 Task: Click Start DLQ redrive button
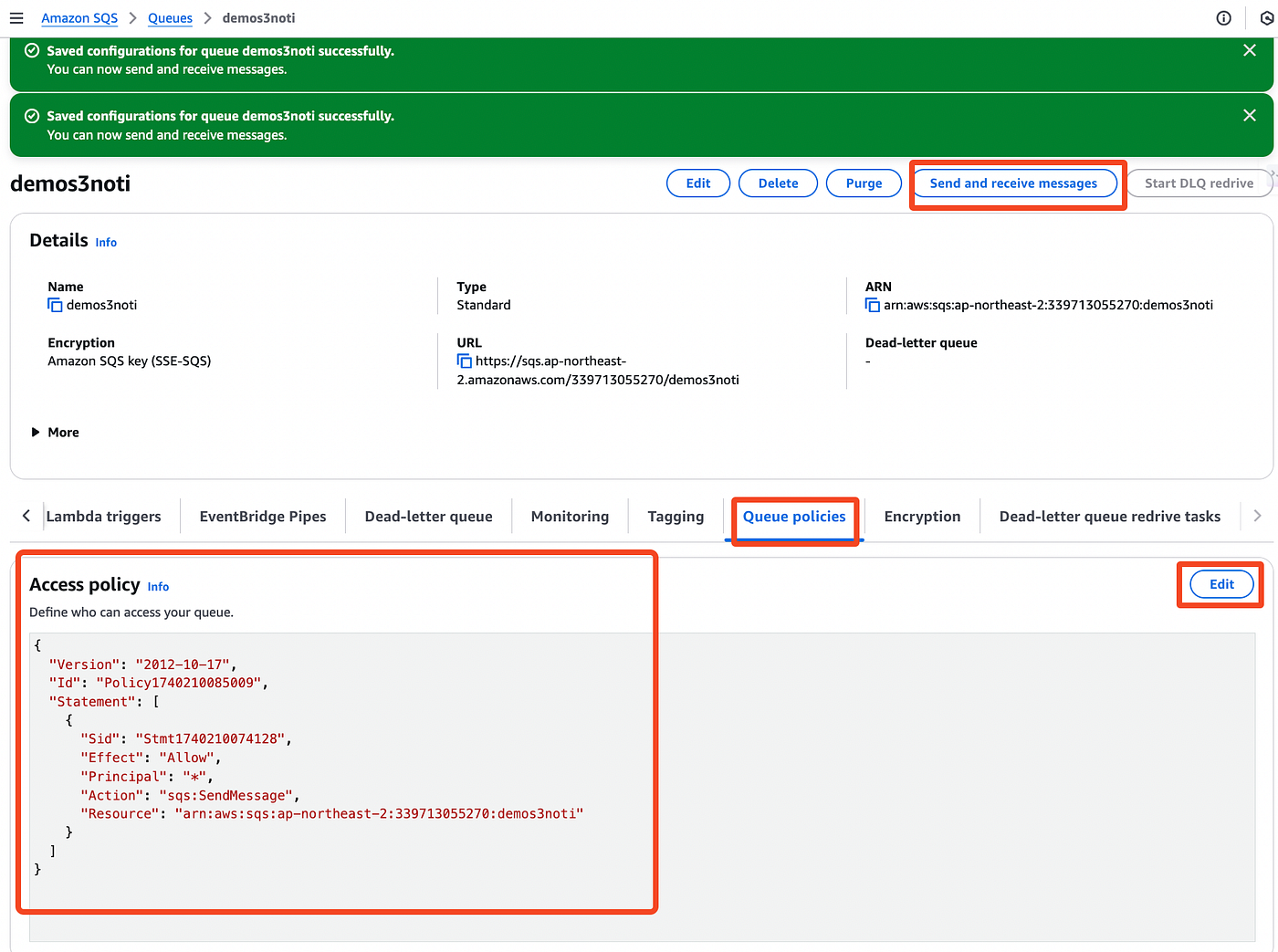(1199, 183)
